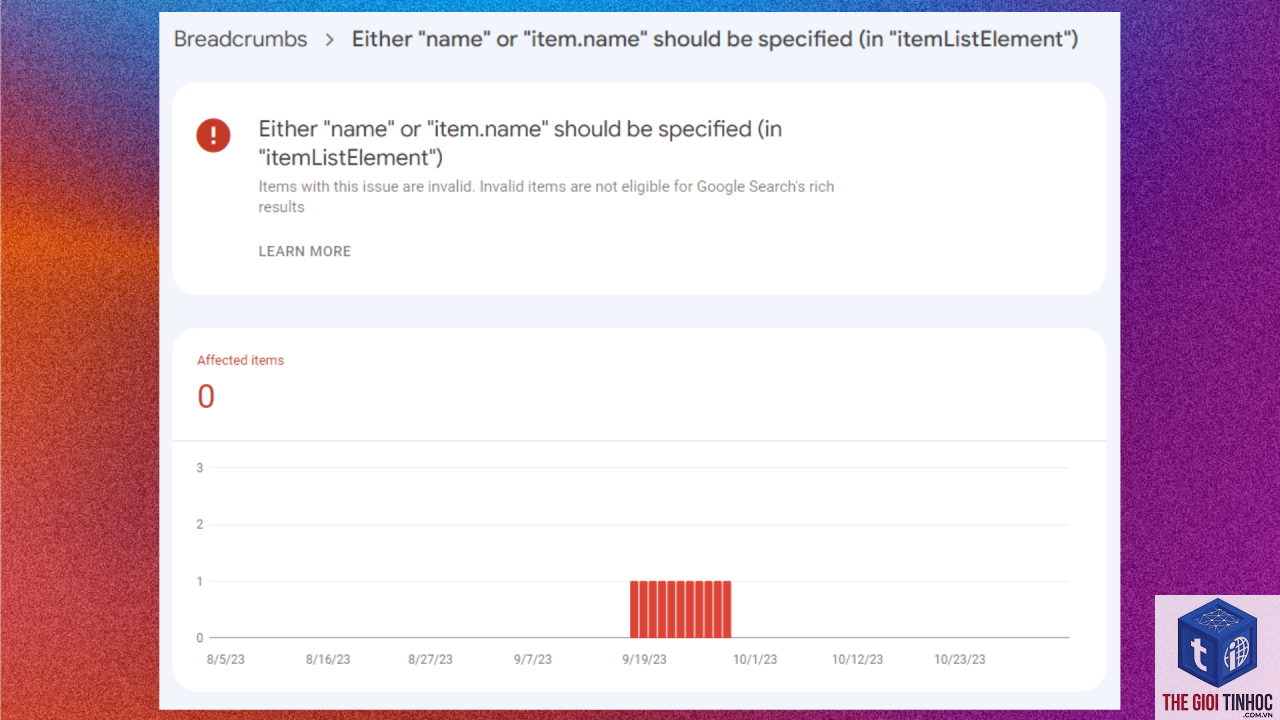
Task: Click the red bar group in chart
Action: [x=680, y=609]
